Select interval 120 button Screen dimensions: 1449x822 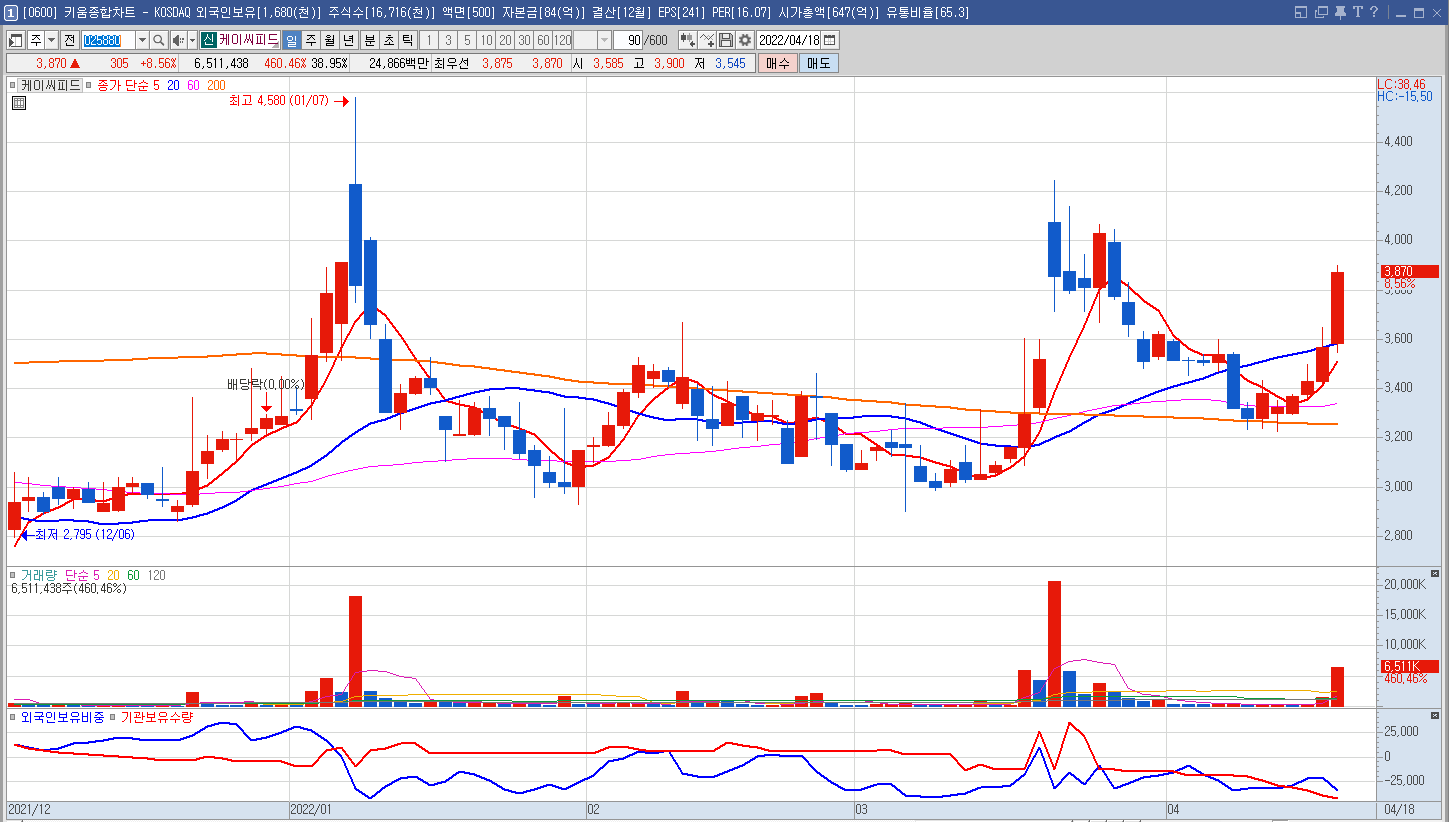[x=562, y=40]
